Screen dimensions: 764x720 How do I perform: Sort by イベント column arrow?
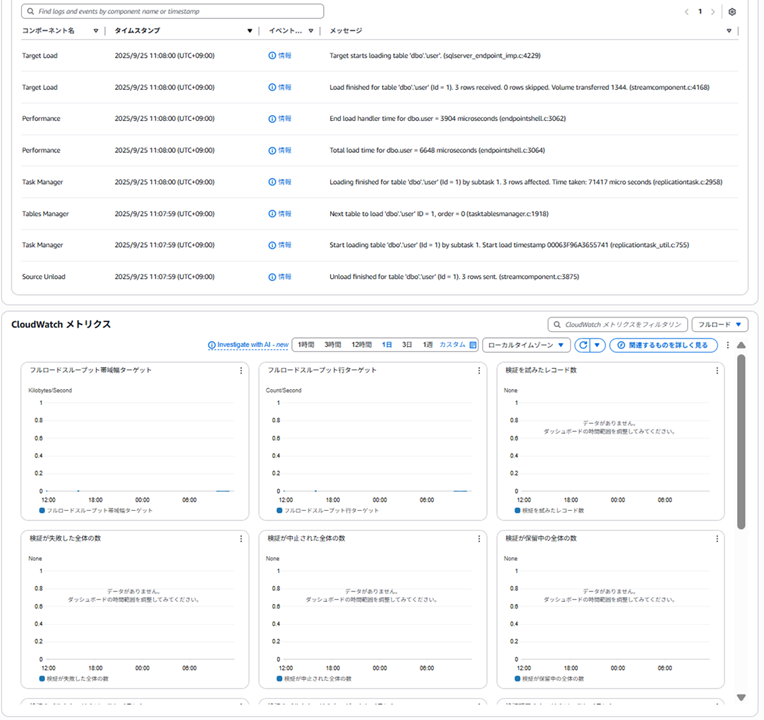click(x=311, y=31)
